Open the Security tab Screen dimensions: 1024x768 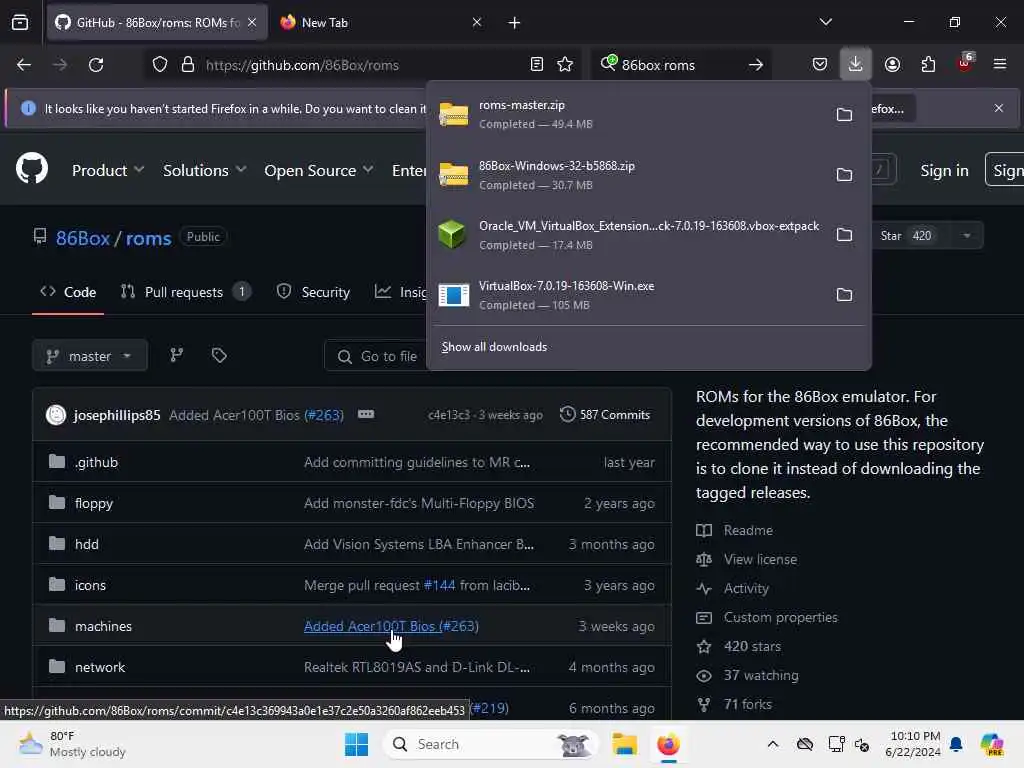[x=314, y=292]
